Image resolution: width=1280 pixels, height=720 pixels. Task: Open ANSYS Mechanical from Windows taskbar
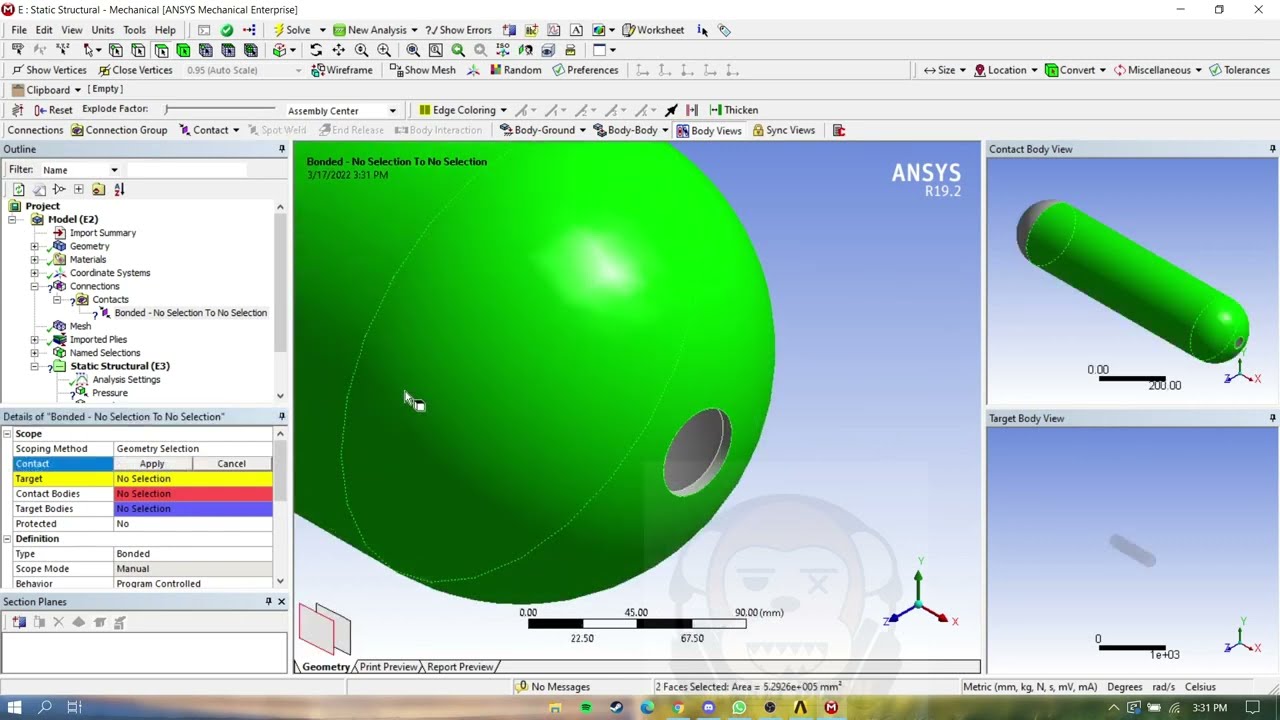tap(831, 707)
